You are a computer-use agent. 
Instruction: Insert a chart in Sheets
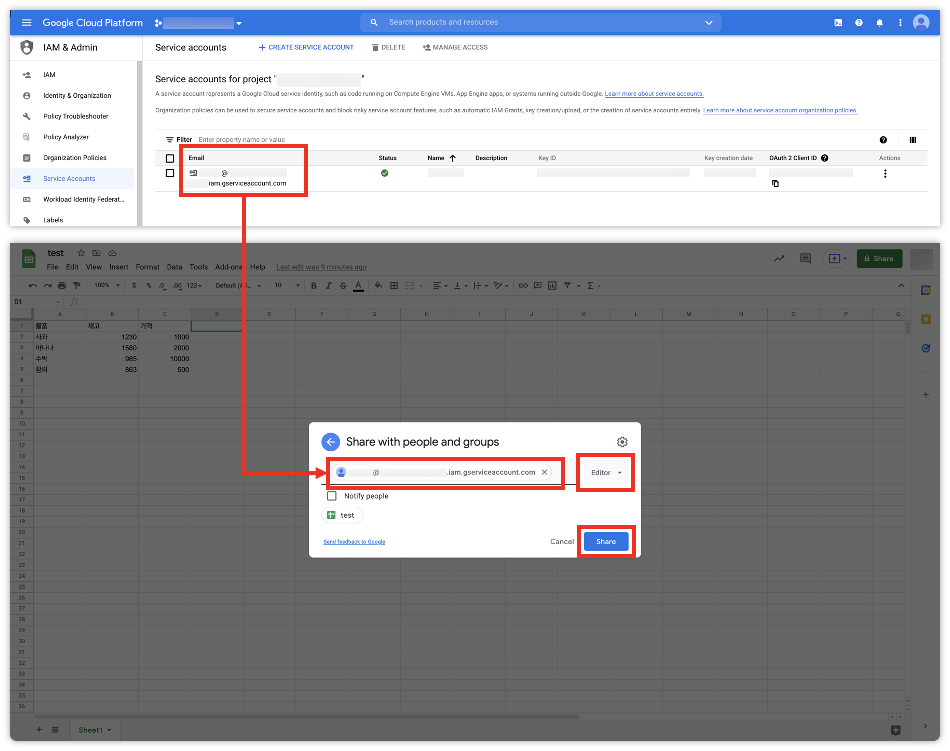tap(552, 285)
